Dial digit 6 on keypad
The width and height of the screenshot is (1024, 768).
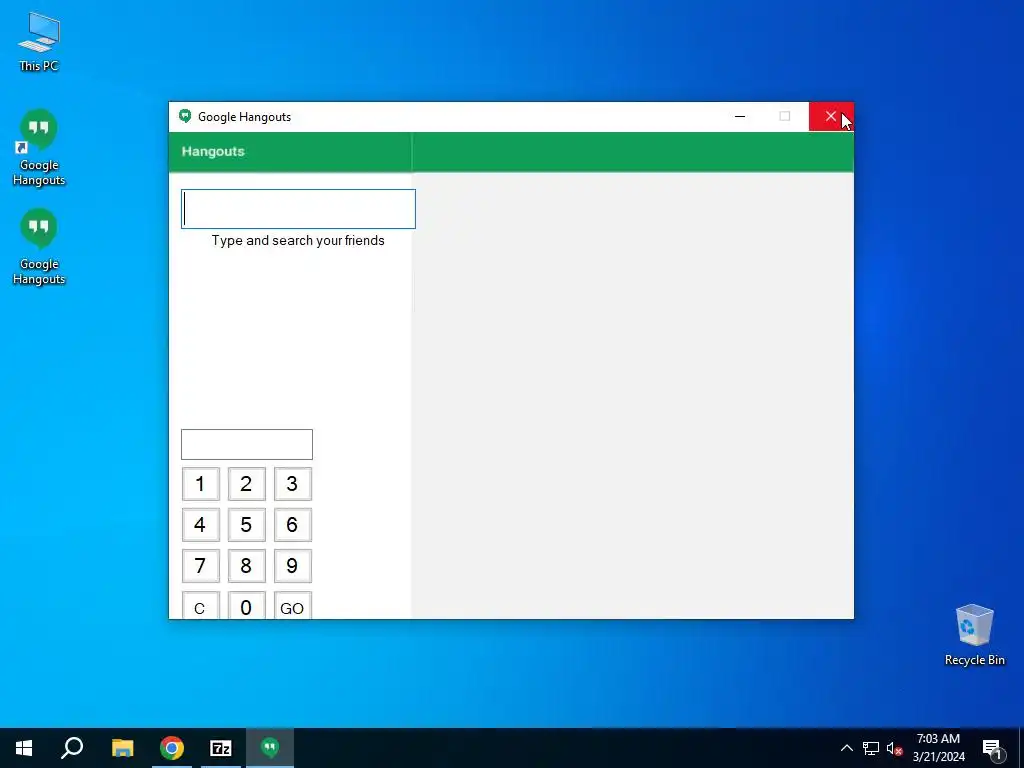pos(293,525)
